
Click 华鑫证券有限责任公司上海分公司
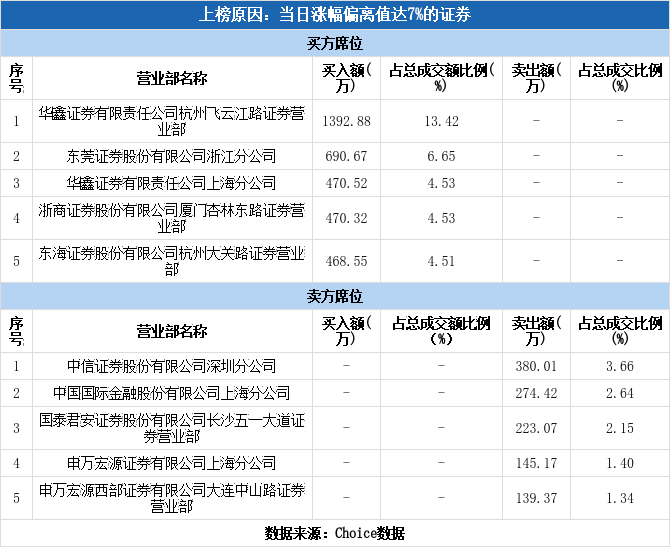(x=172, y=183)
